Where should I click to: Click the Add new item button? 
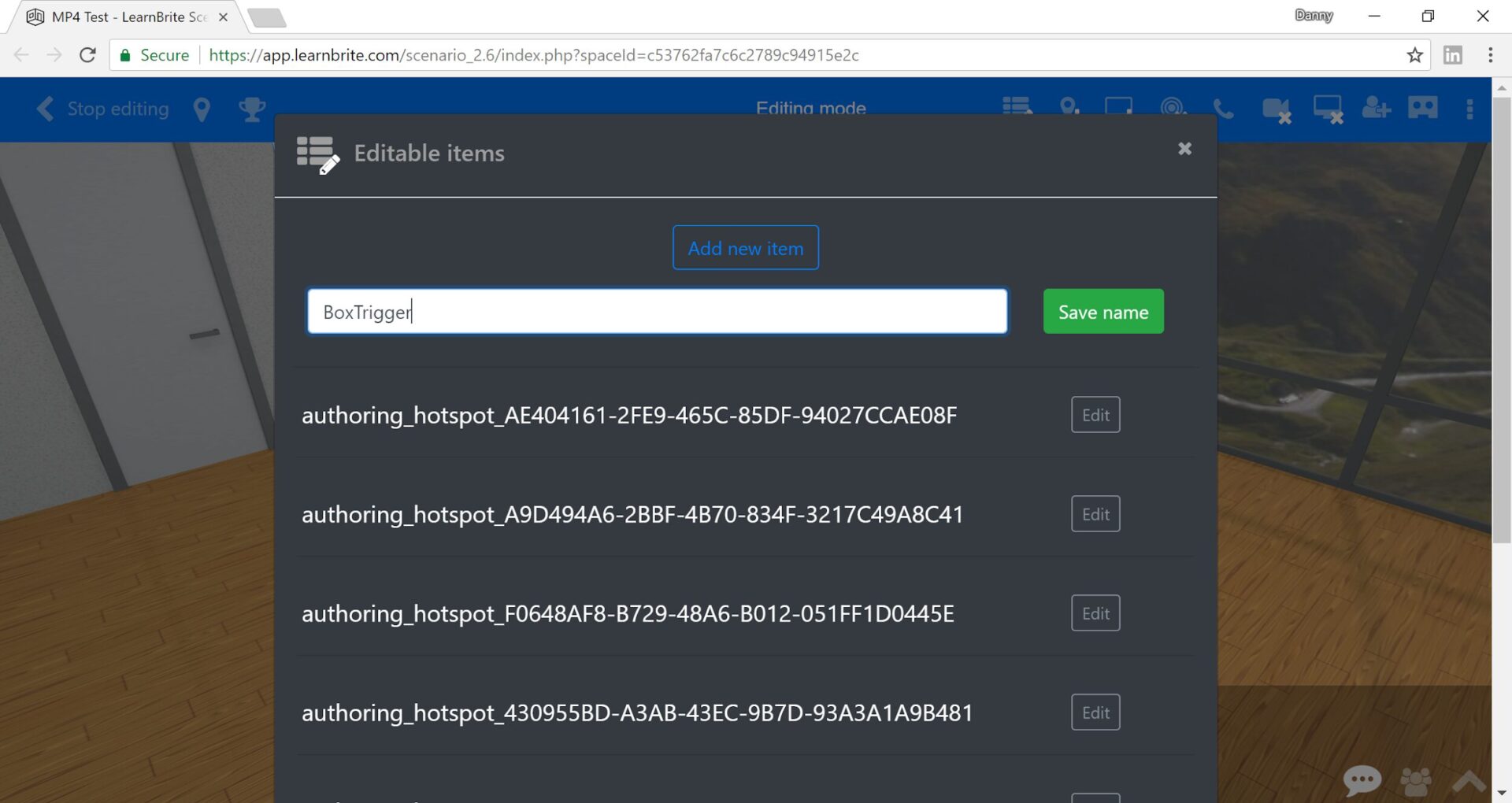[745, 248]
